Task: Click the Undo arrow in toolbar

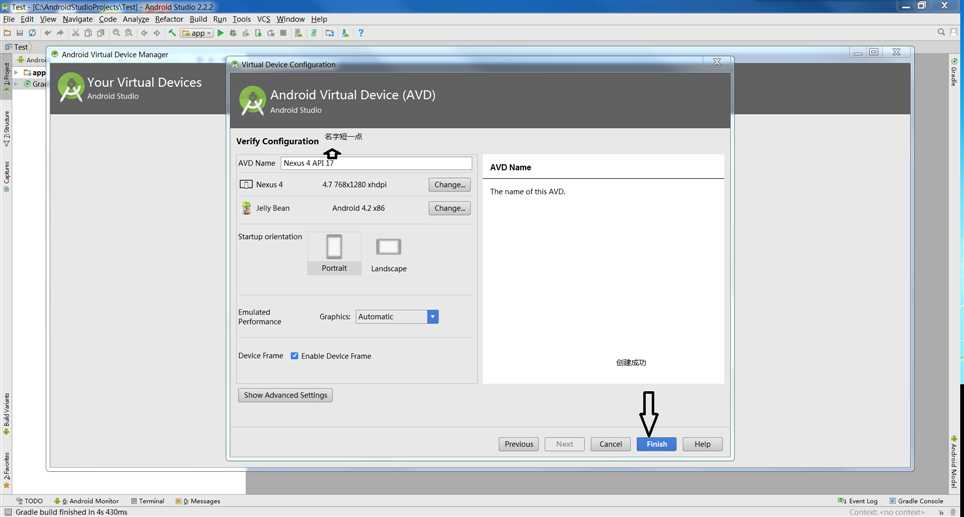Action: pos(48,33)
